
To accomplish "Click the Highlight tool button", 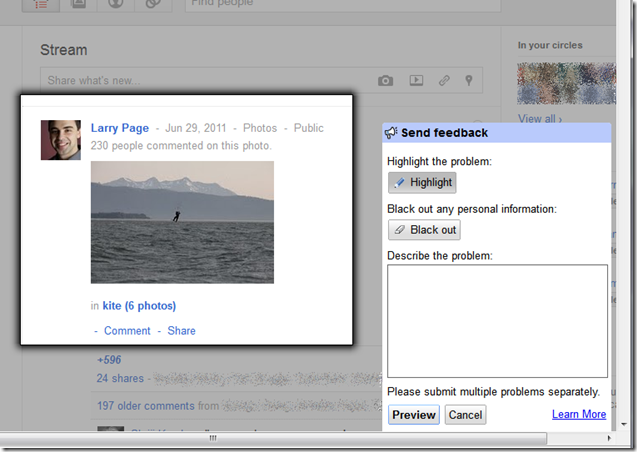I will point(422,183).
